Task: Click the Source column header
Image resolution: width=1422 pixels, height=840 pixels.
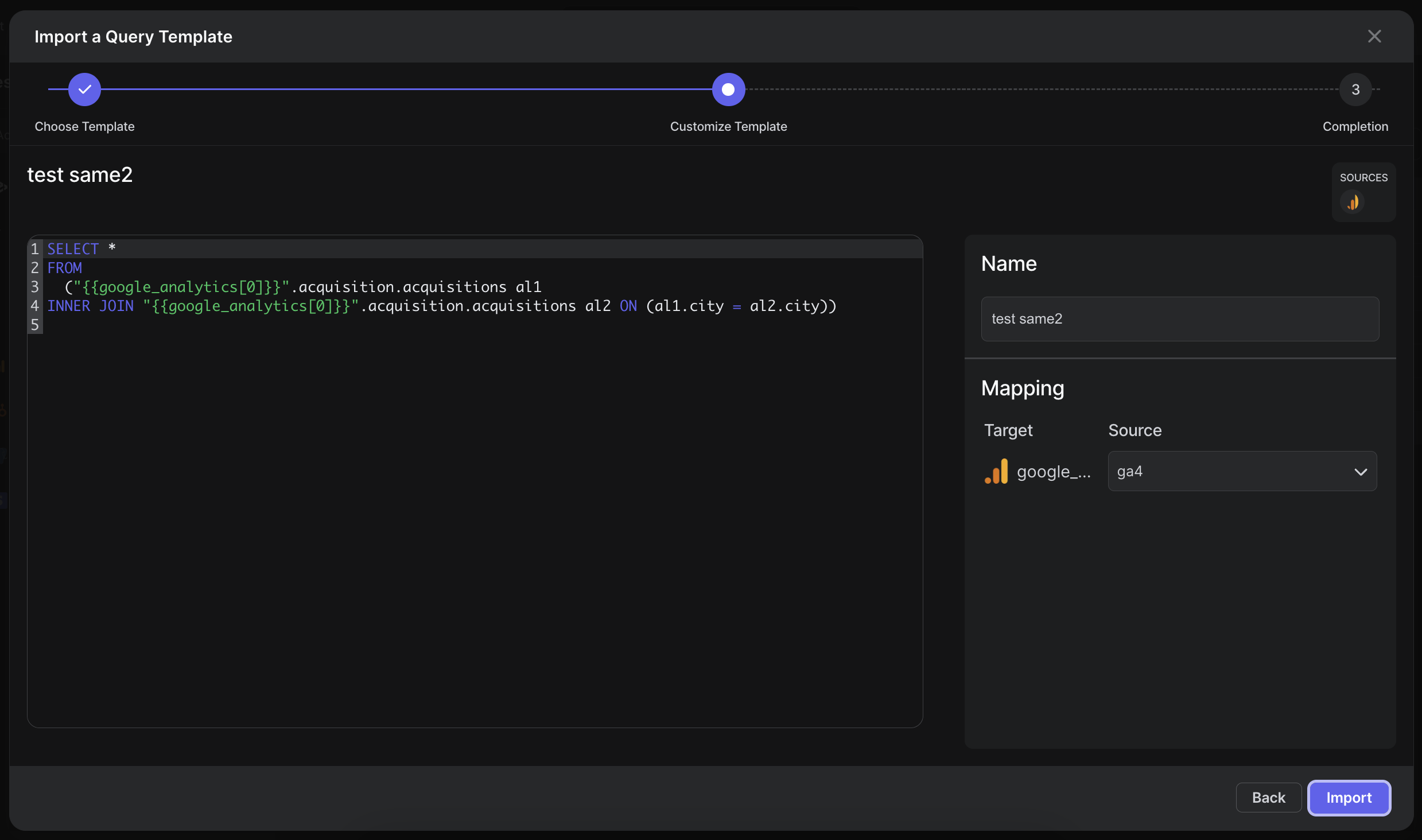Action: click(1135, 430)
